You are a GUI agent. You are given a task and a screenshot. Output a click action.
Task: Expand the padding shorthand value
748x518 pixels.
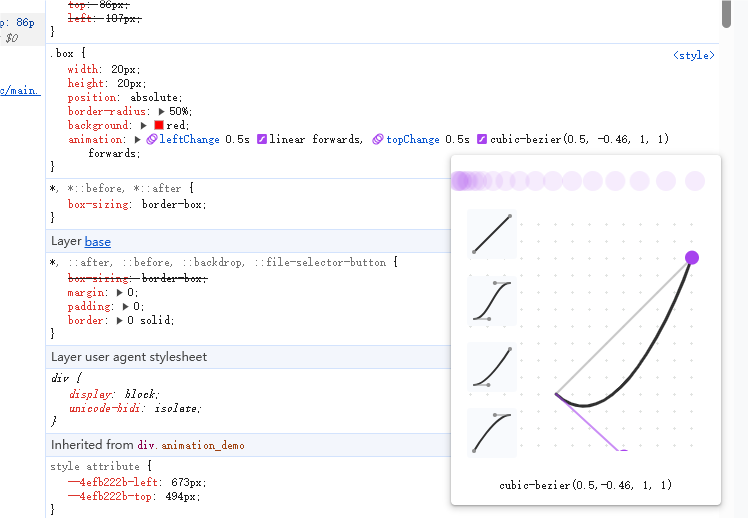point(126,306)
